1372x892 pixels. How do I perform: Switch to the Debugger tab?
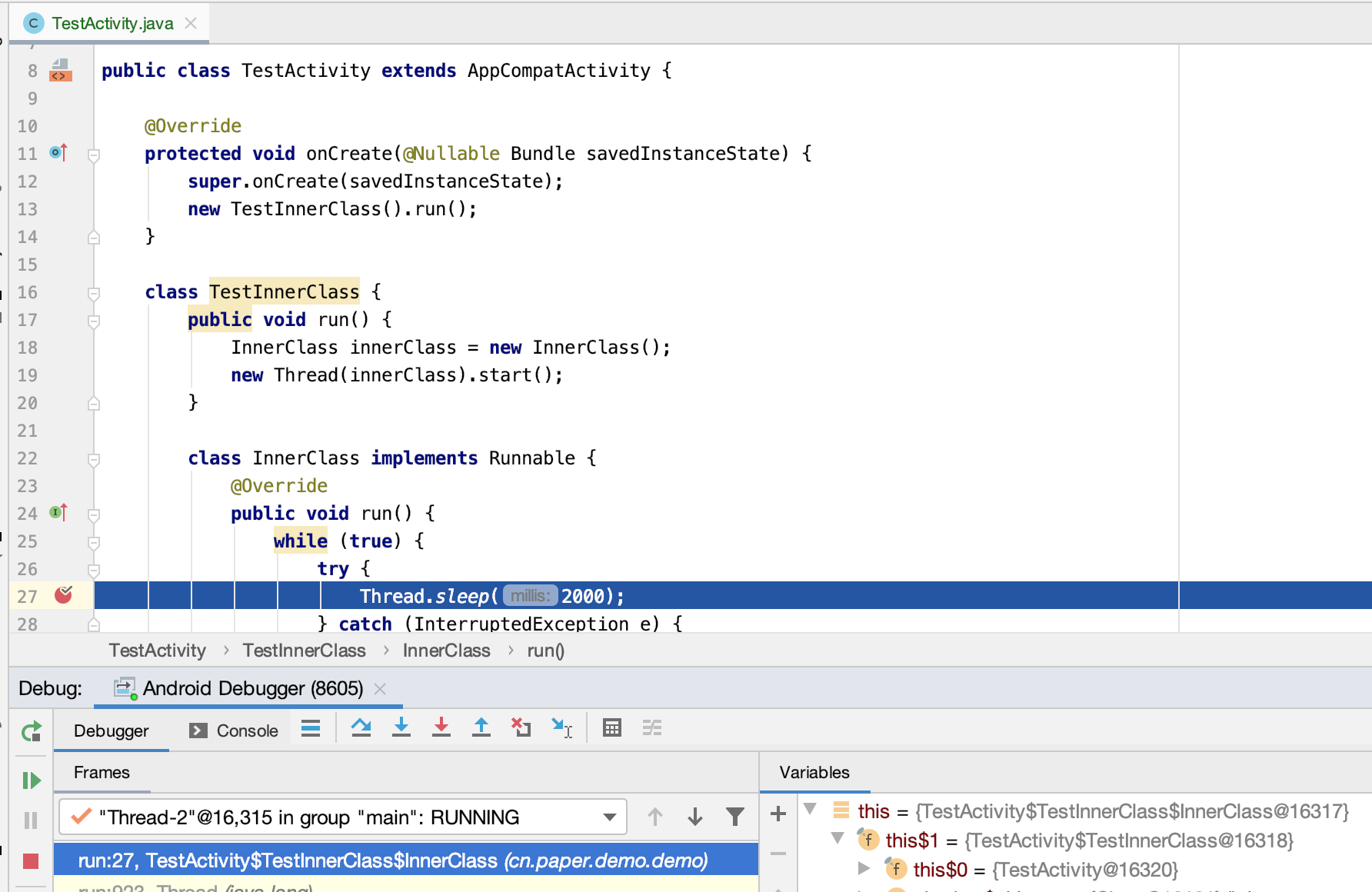click(112, 731)
